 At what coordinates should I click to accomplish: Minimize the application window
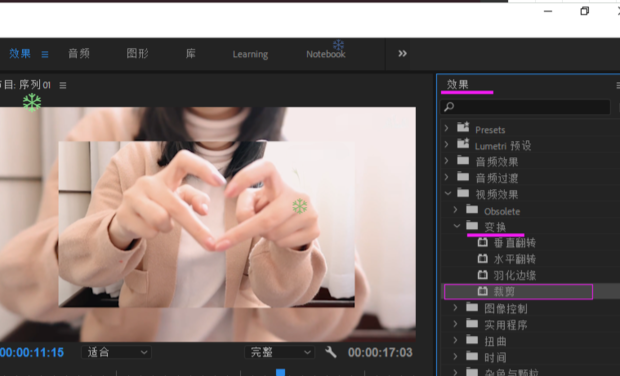tap(548, 11)
